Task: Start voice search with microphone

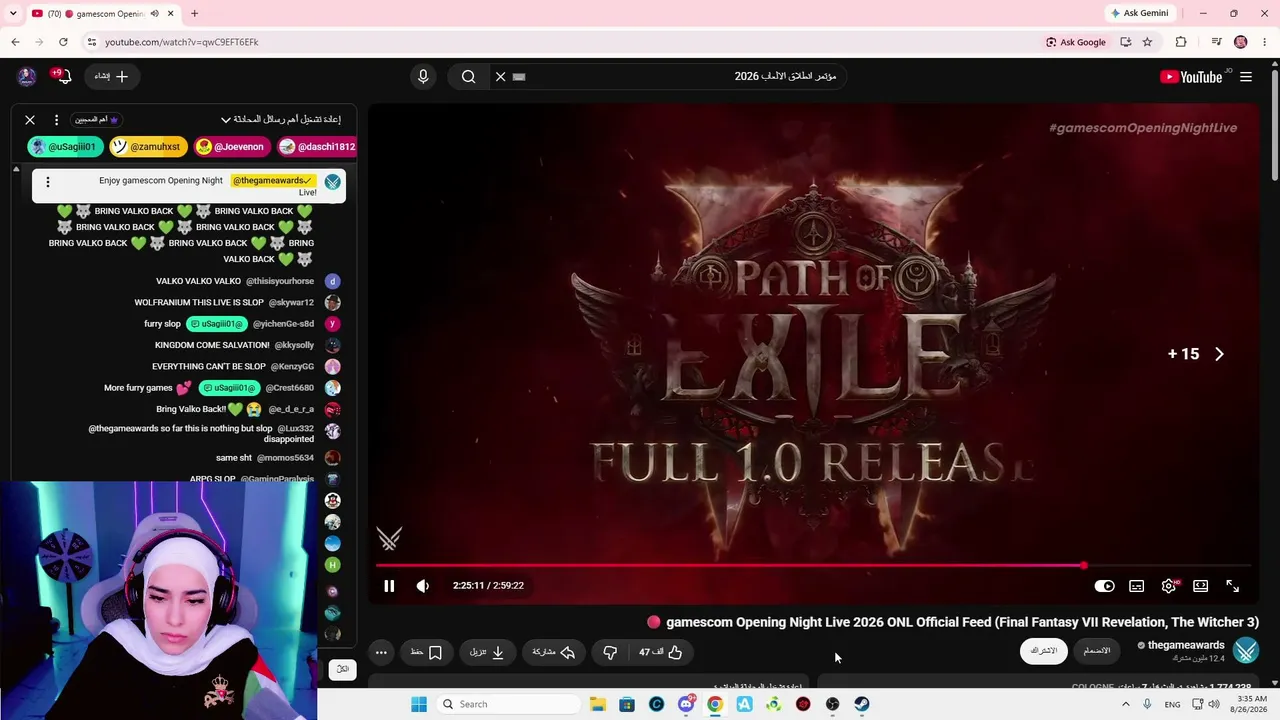Action: tap(423, 76)
